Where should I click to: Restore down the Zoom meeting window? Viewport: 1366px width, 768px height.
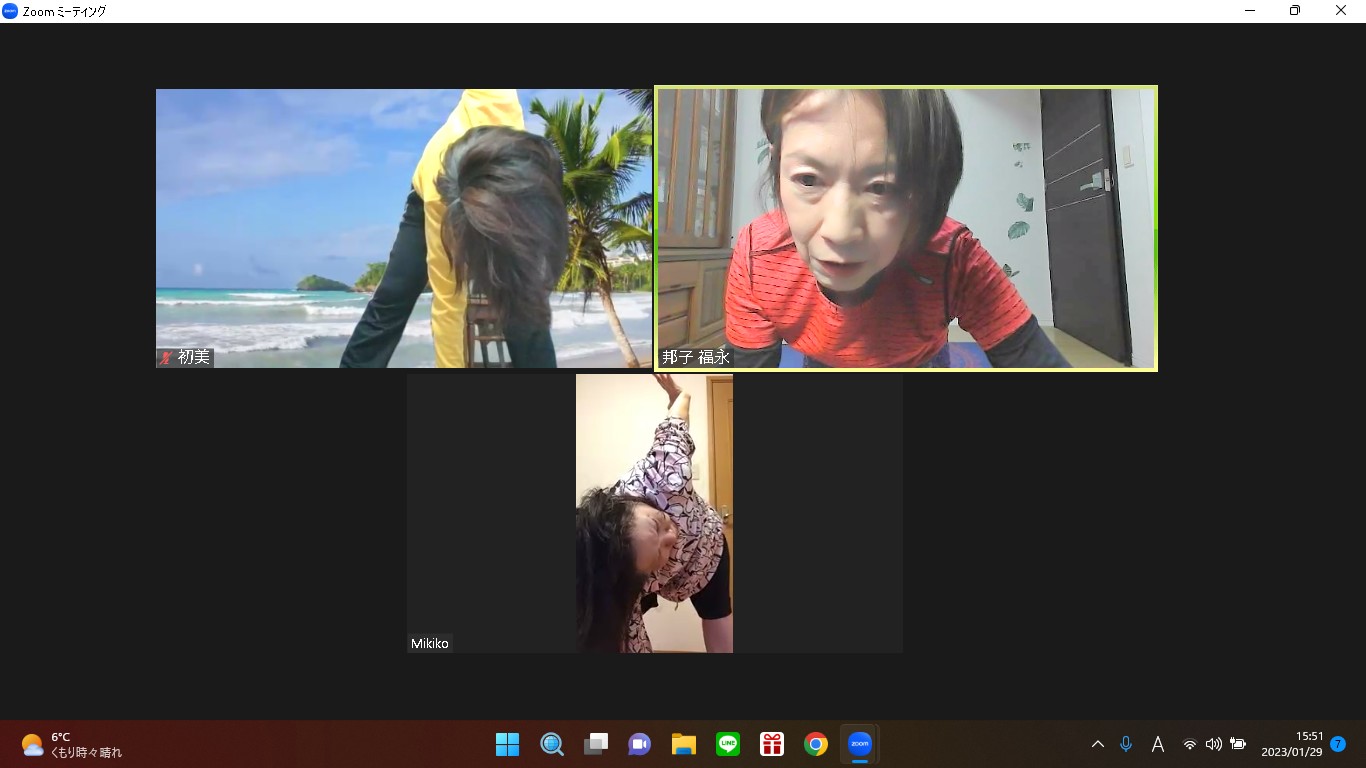point(1295,11)
